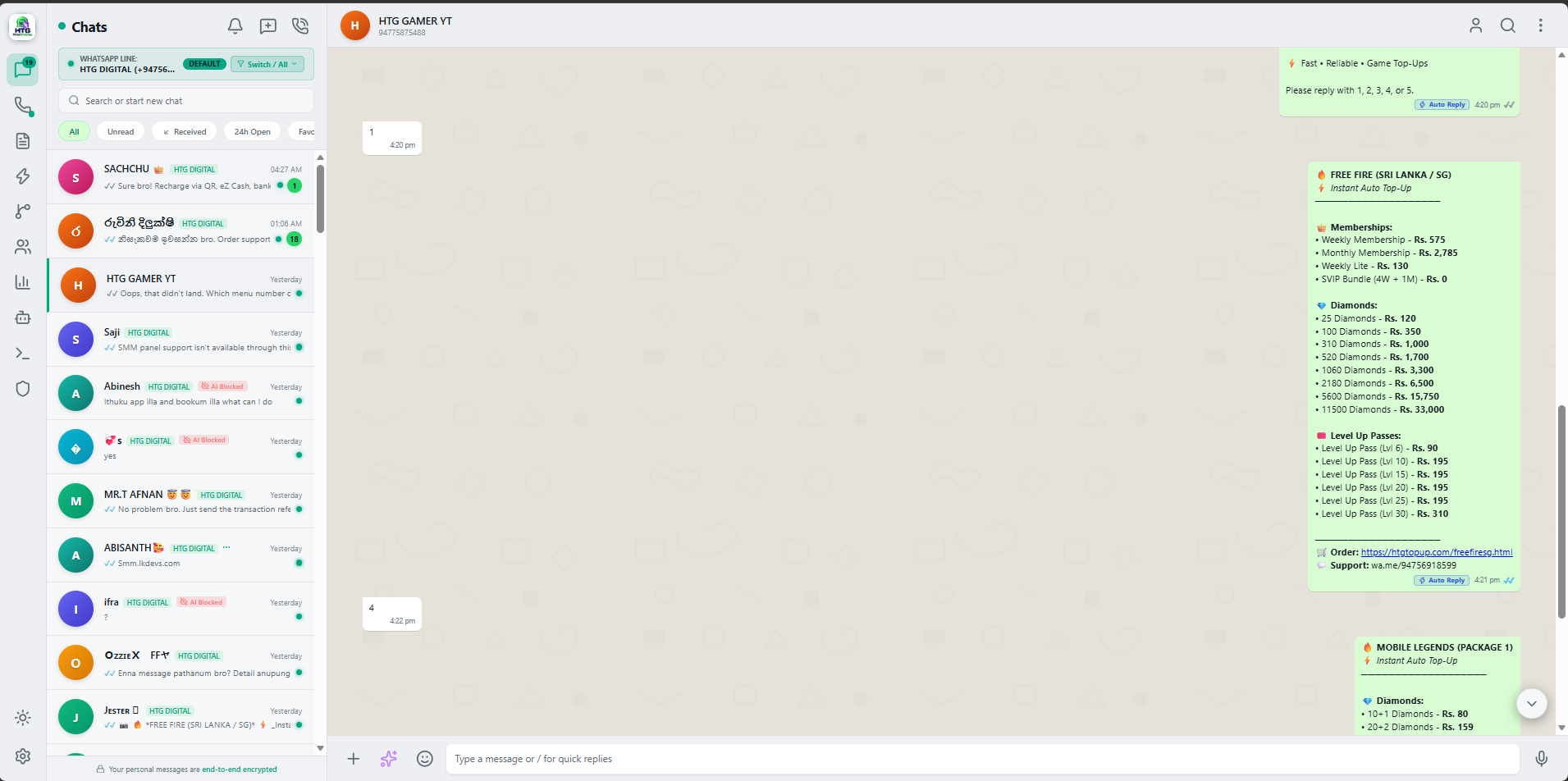Click the Auto Reply badge at 4:20 pm
The width and height of the screenshot is (1568, 781).
point(1442,105)
